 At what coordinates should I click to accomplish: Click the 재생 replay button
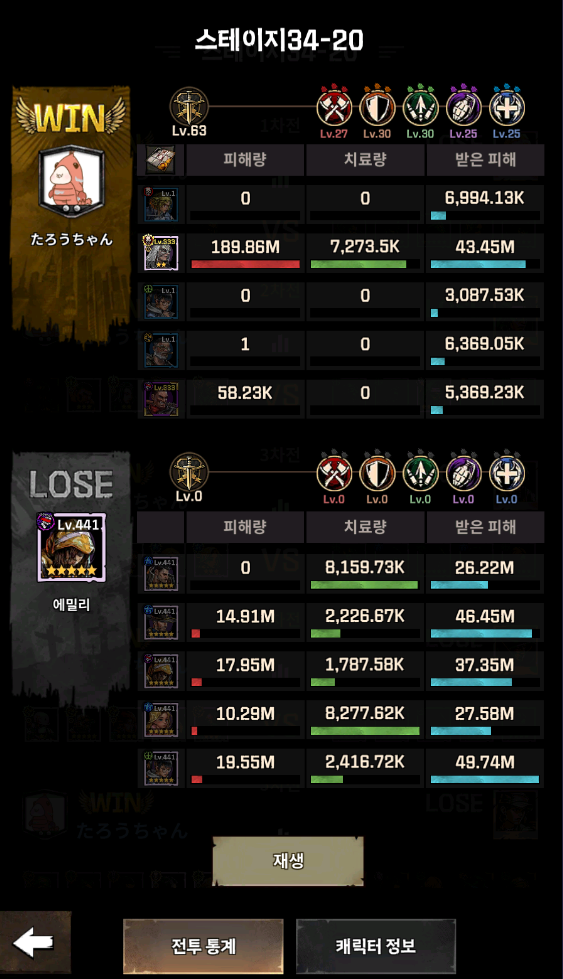pos(288,860)
